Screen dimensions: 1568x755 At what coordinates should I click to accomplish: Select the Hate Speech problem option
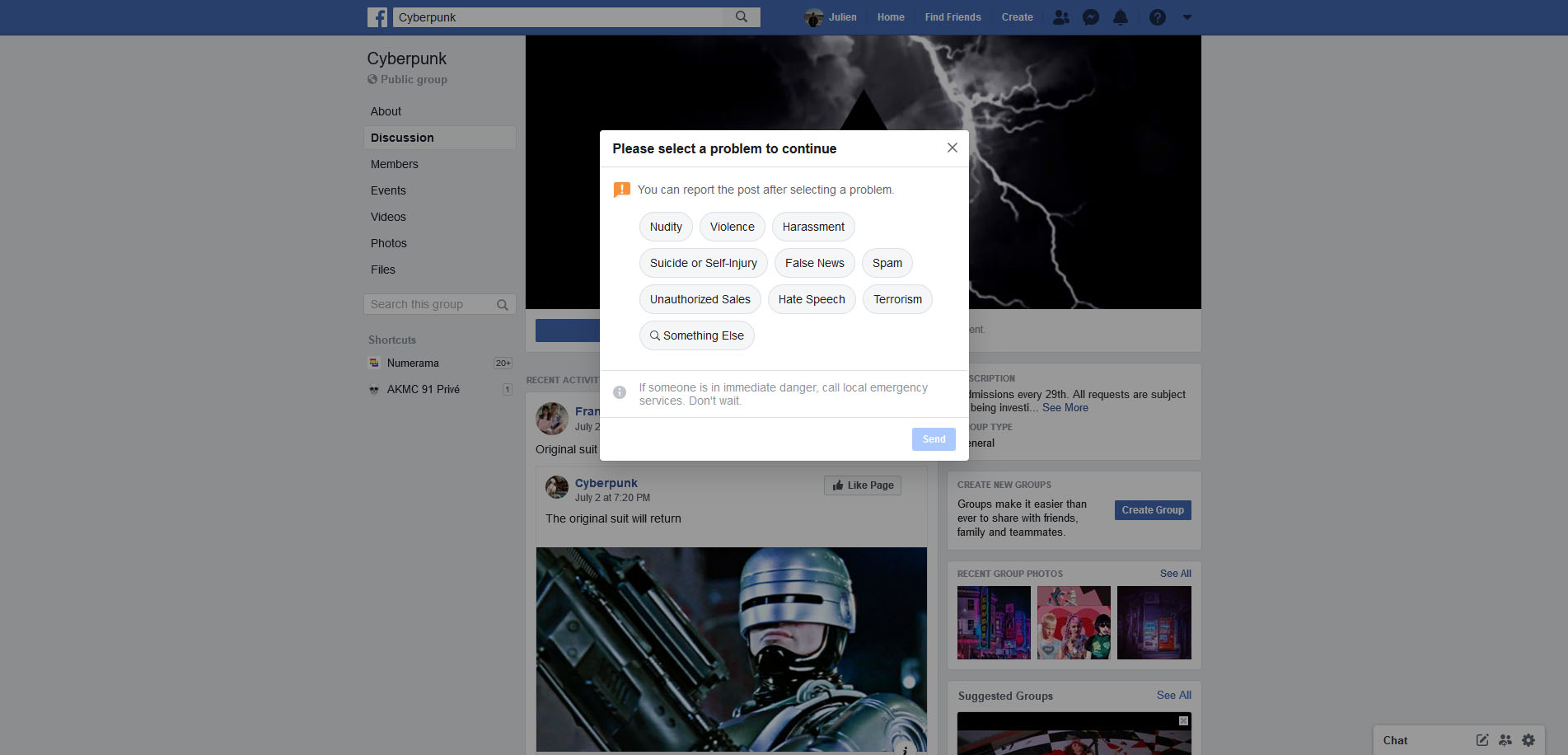[812, 299]
